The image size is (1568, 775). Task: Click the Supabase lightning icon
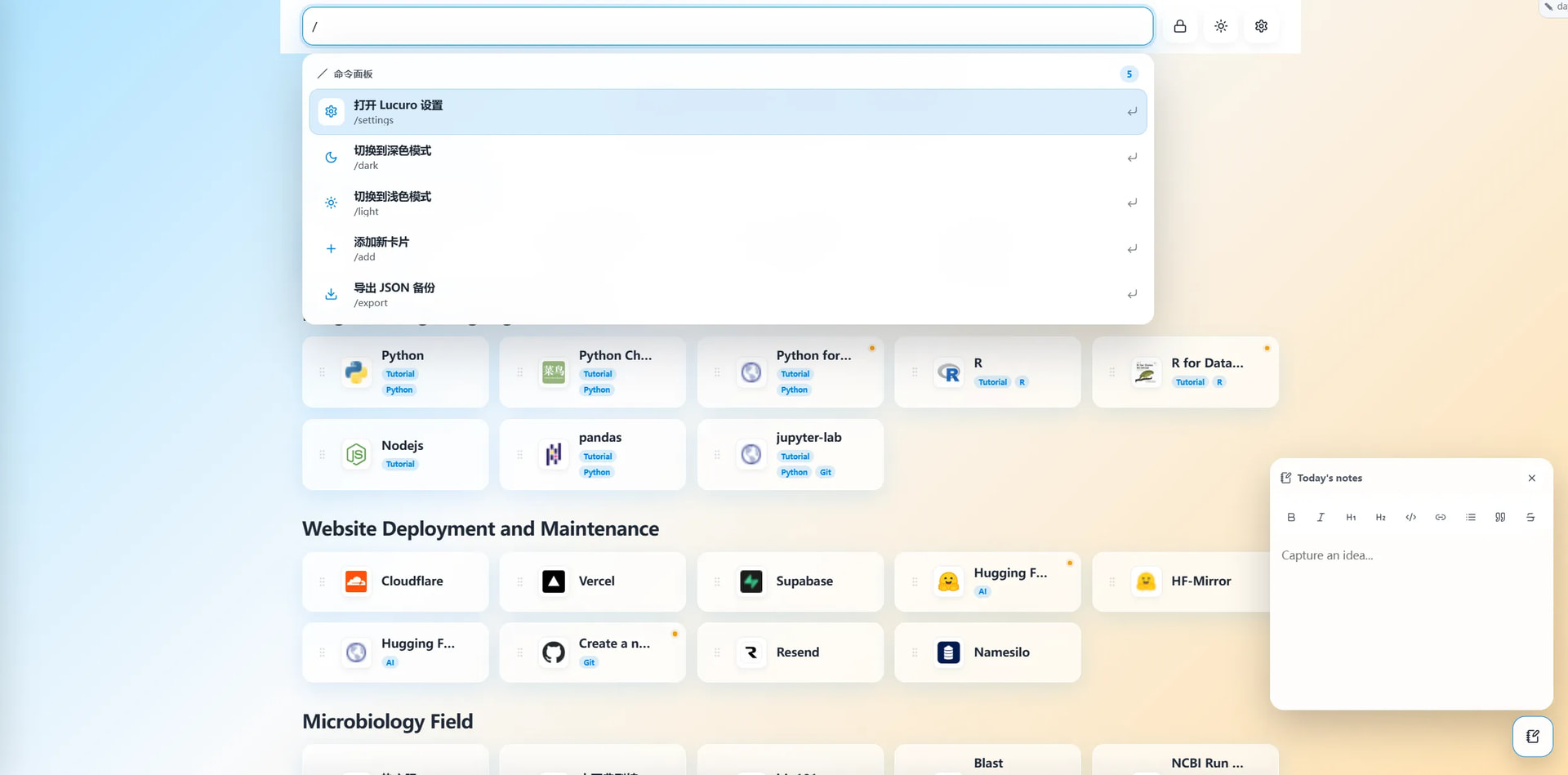tap(751, 581)
